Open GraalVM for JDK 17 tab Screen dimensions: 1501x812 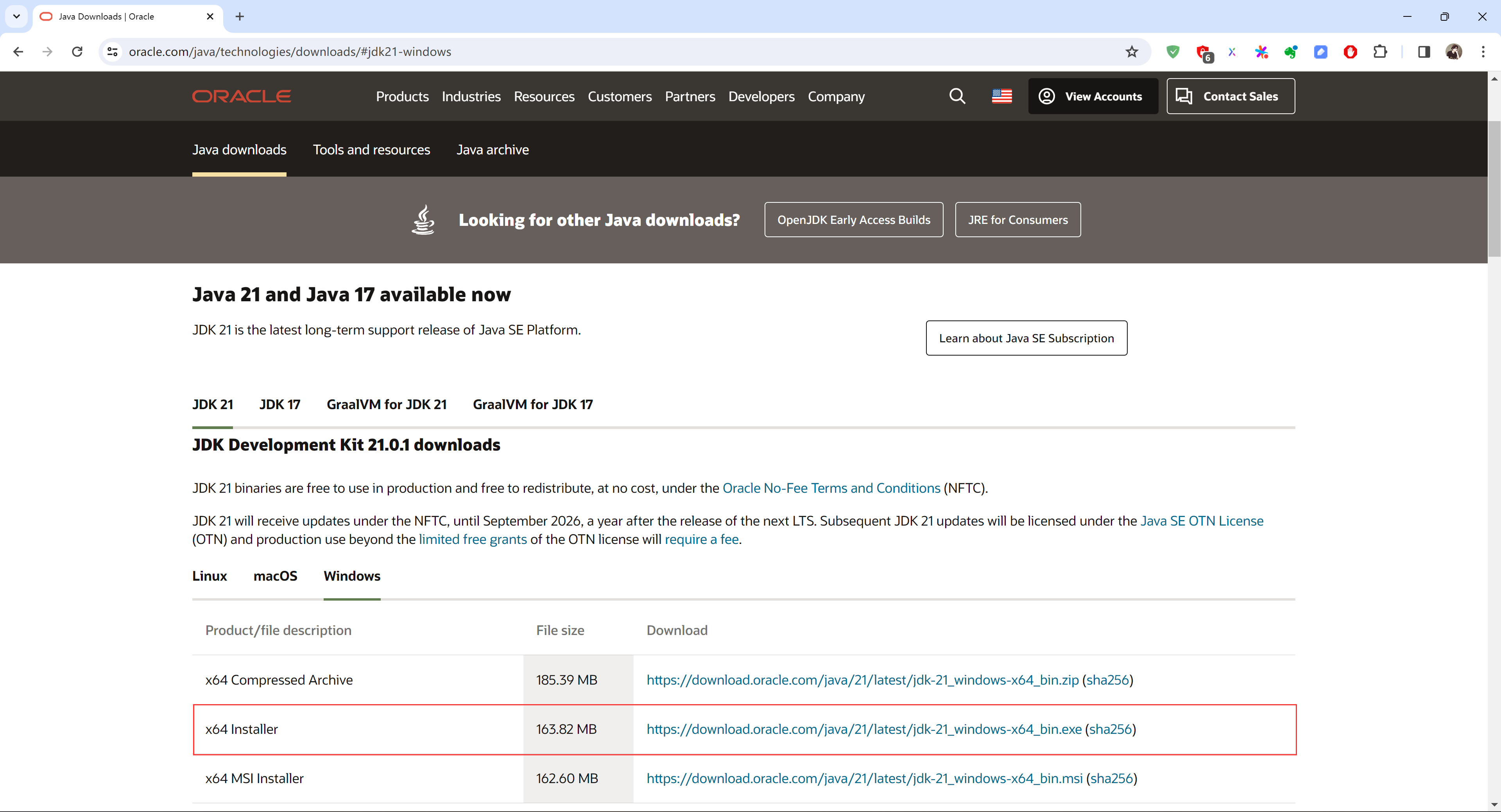click(x=532, y=404)
